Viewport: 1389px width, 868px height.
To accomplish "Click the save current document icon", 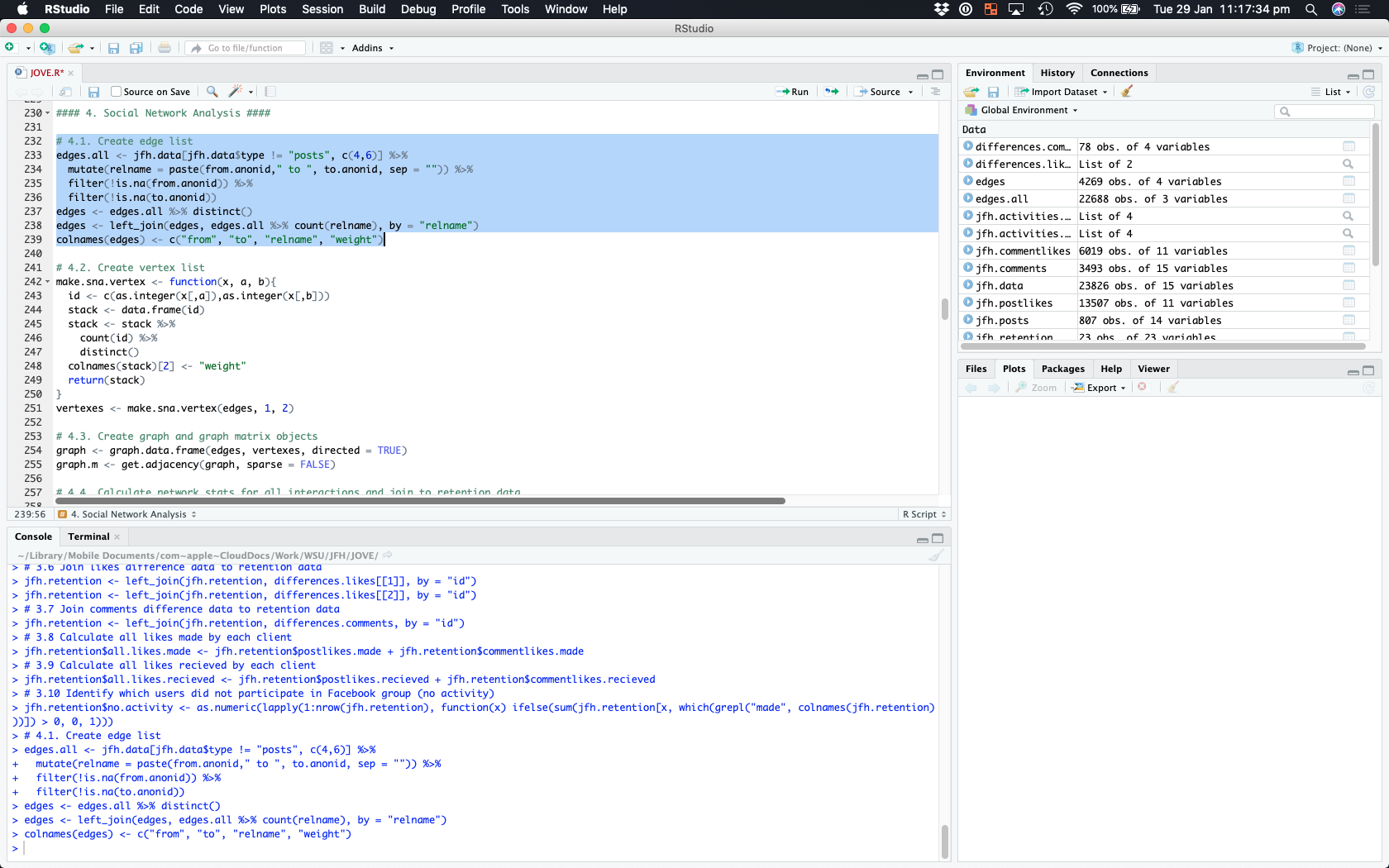I will click(93, 92).
